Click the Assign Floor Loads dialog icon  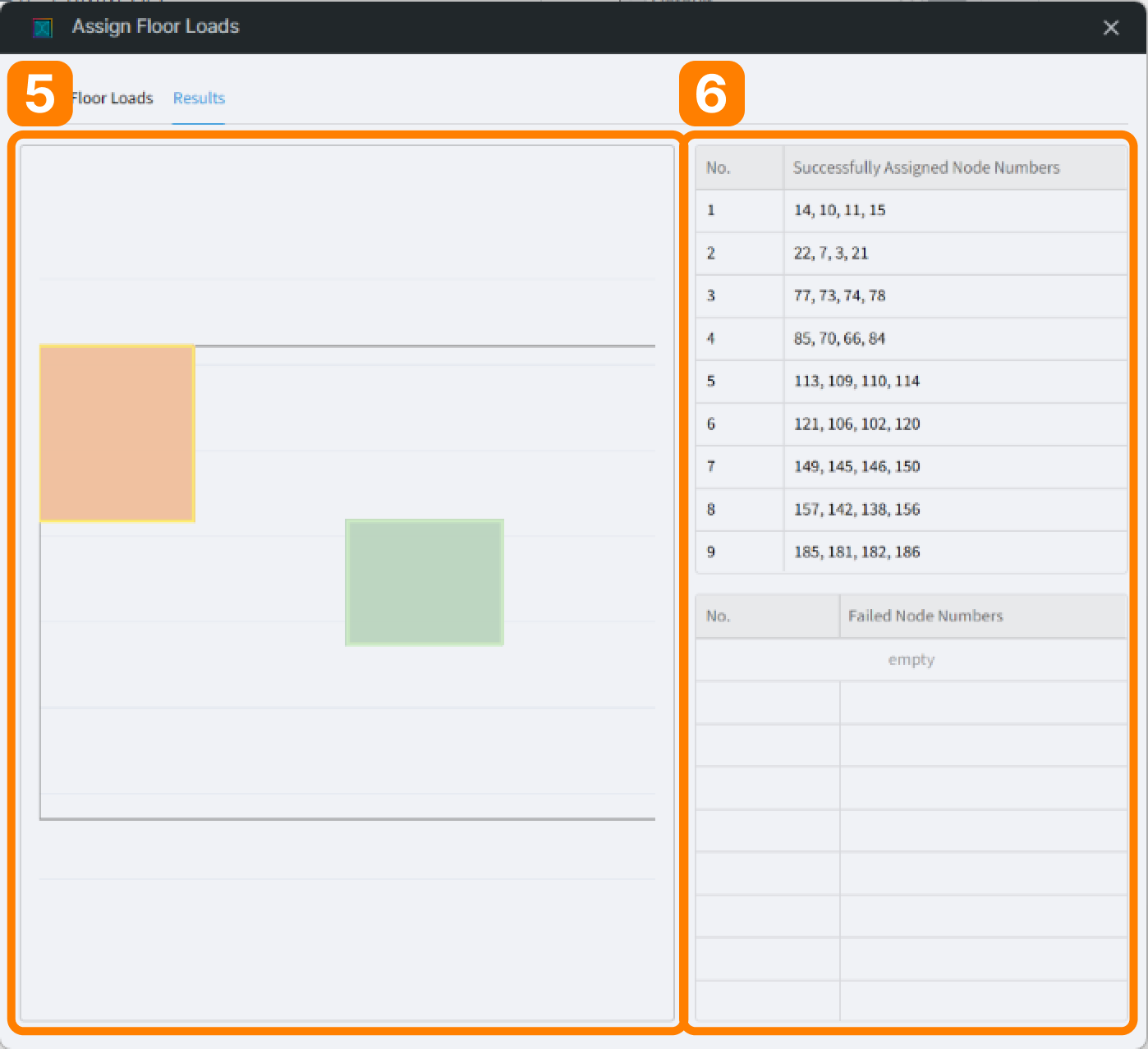coord(41,27)
